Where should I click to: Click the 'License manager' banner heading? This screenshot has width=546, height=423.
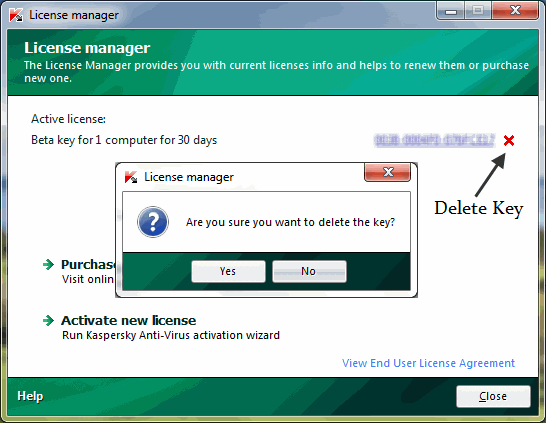pyautogui.click(x=87, y=48)
